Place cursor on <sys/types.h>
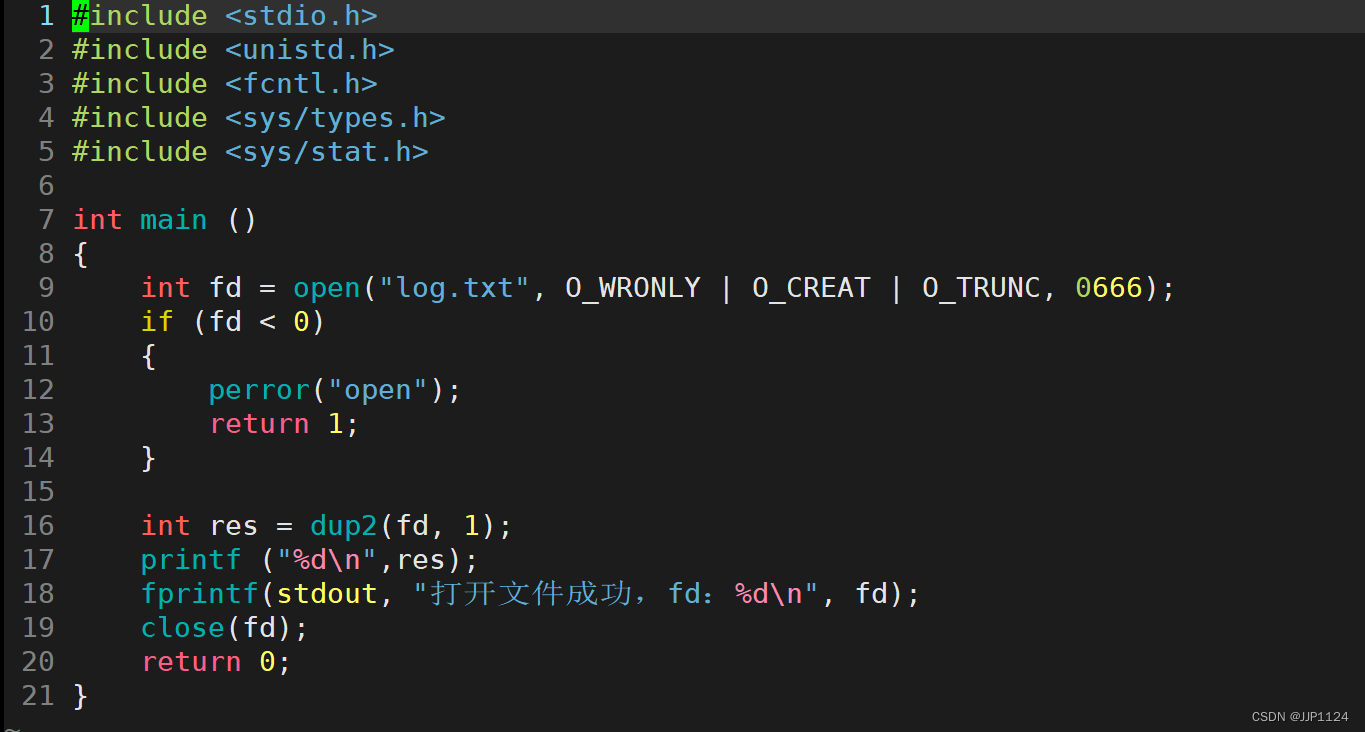Viewport: 1365px width, 732px height. coord(335,118)
